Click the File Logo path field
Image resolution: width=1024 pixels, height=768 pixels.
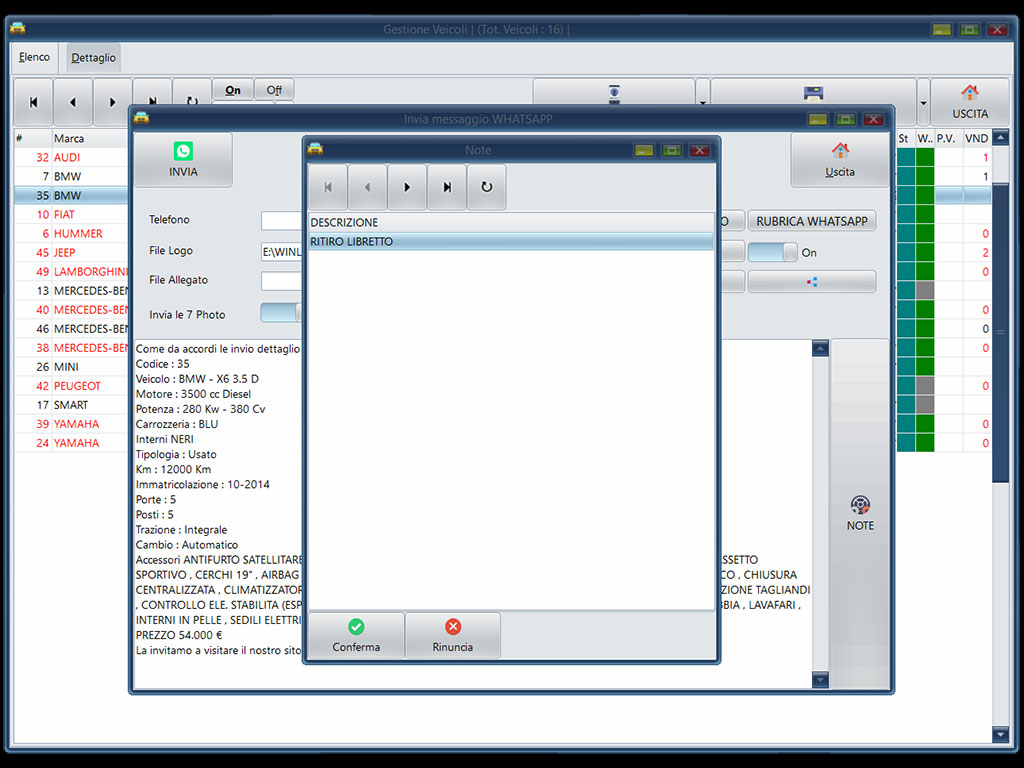(281, 251)
